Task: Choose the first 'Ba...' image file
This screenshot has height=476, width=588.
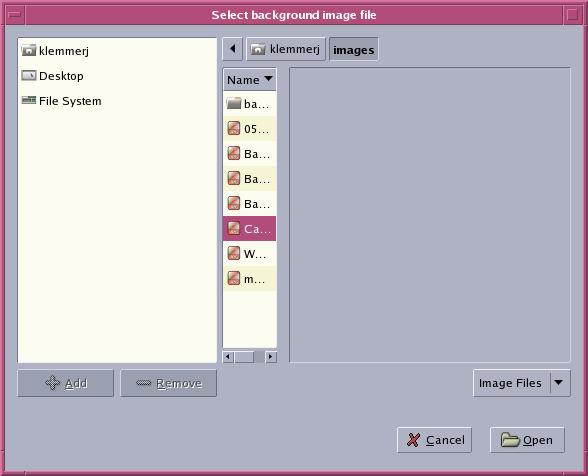Action: pyautogui.click(x=250, y=153)
